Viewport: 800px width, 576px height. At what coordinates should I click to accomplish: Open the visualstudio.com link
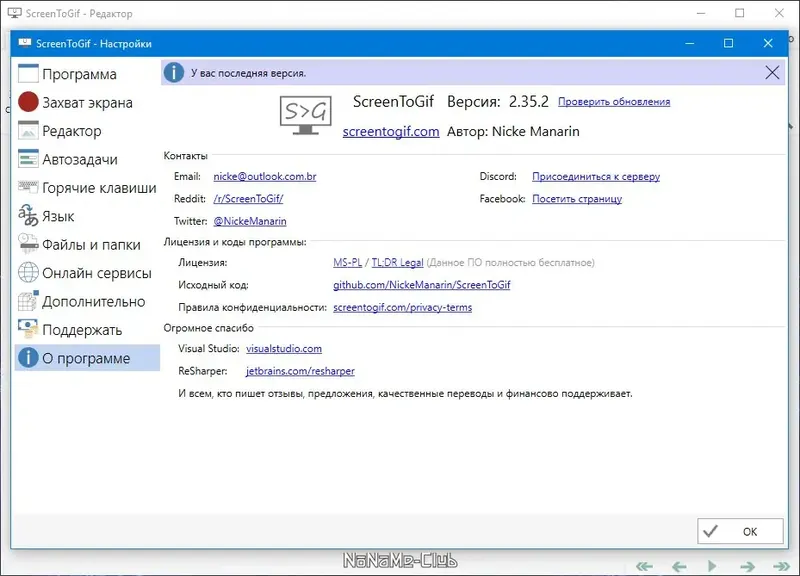pyautogui.click(x=284, y=348)
